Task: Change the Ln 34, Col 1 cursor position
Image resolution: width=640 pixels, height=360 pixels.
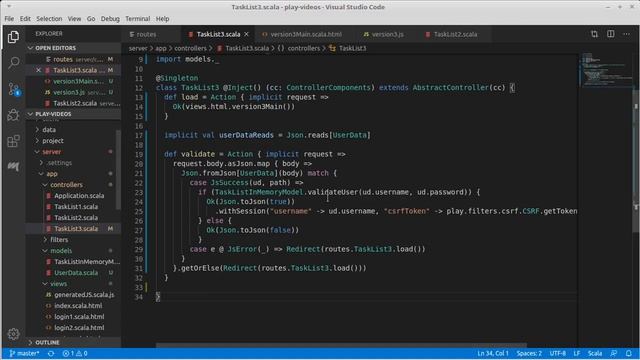Action: pyautogui.click(x=493, y=353)
